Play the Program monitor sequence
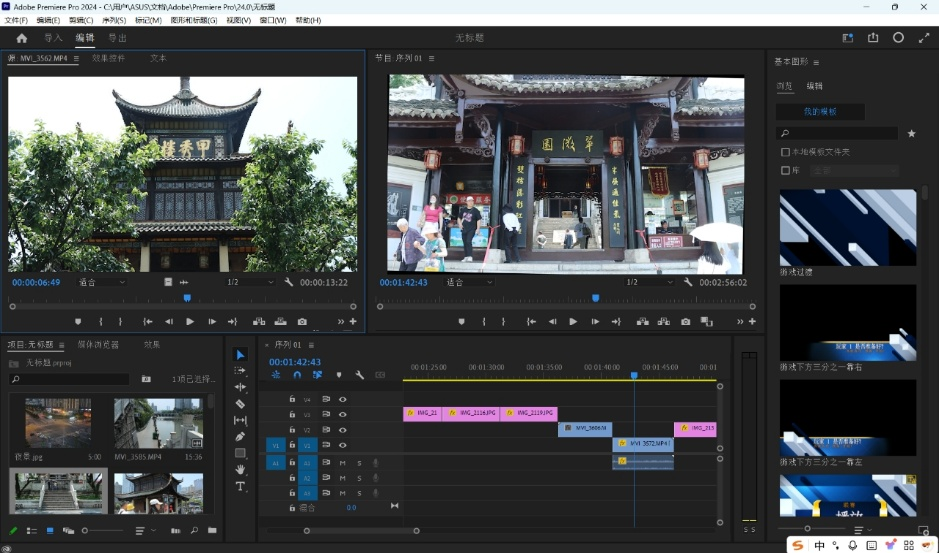The height and width of the screenshot is (553, 939). point(573,322)
